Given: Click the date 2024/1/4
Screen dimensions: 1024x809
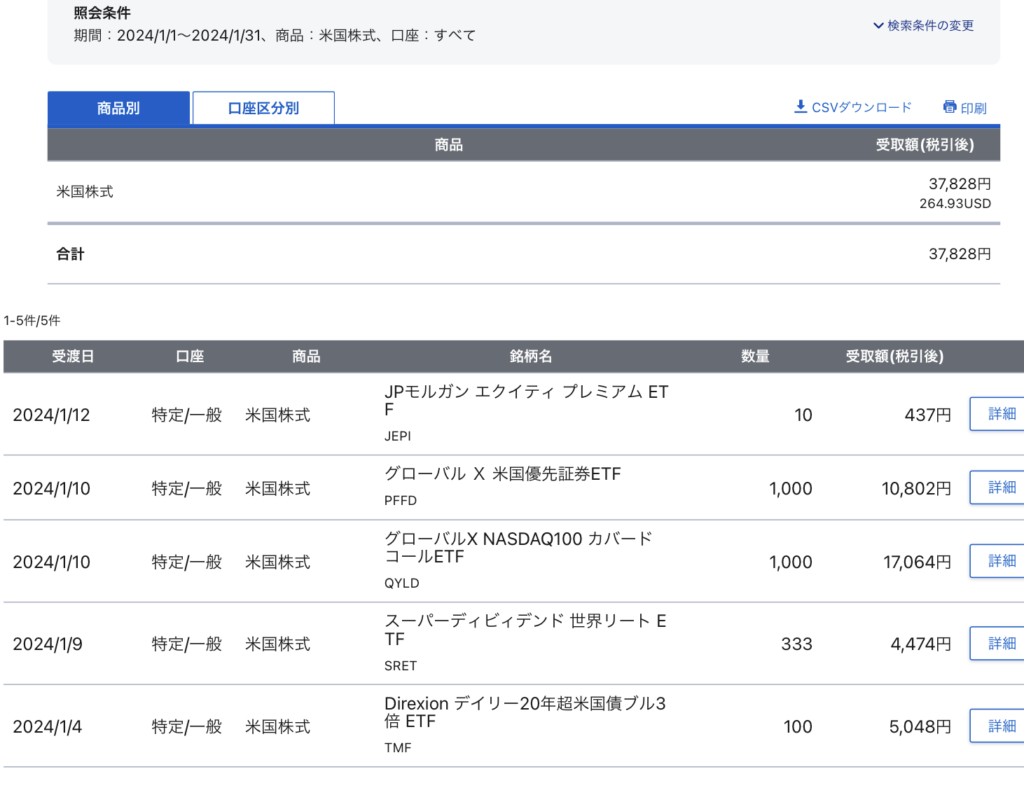Looking at the screenshot, I should (x=48, y=727).
